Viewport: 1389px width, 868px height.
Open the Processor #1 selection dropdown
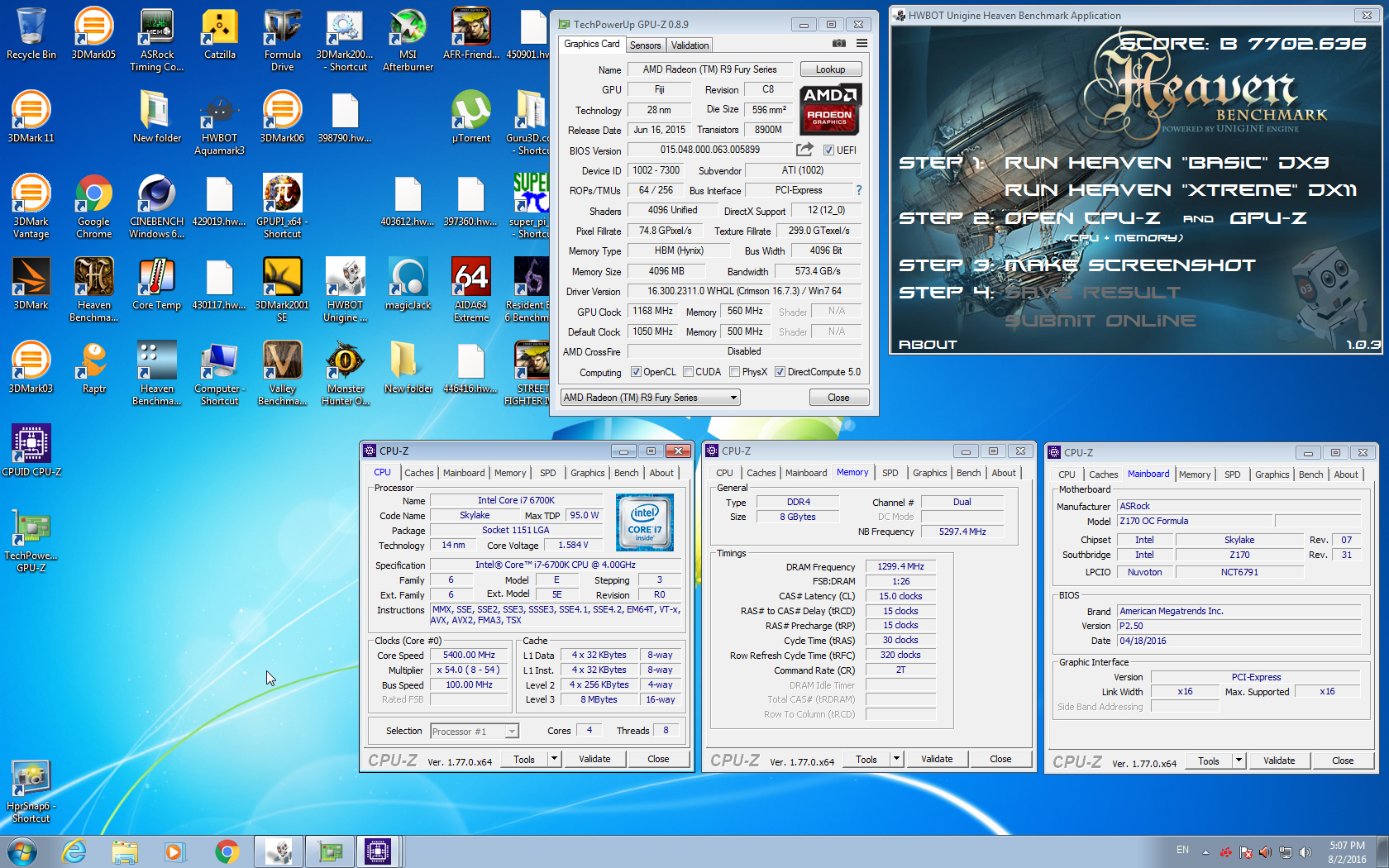tap(475, 731)
